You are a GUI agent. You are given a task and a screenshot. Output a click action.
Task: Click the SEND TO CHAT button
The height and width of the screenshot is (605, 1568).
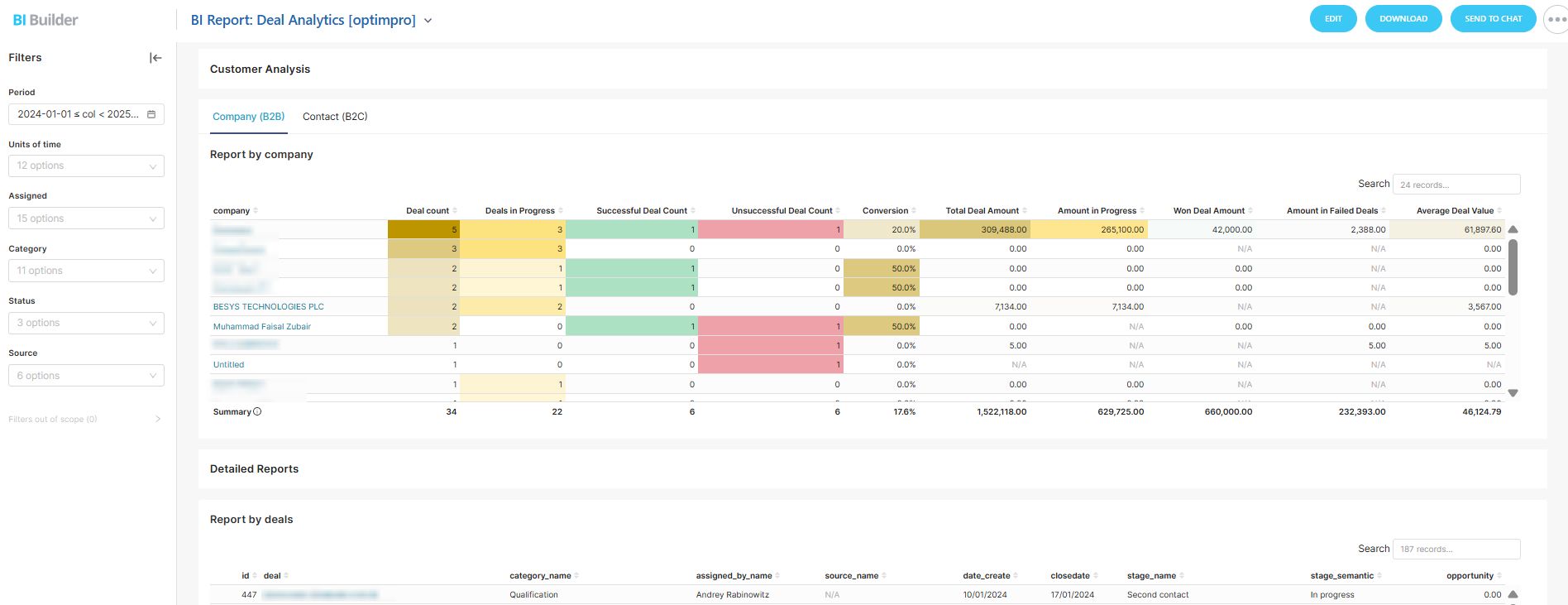click(1493, 19)
